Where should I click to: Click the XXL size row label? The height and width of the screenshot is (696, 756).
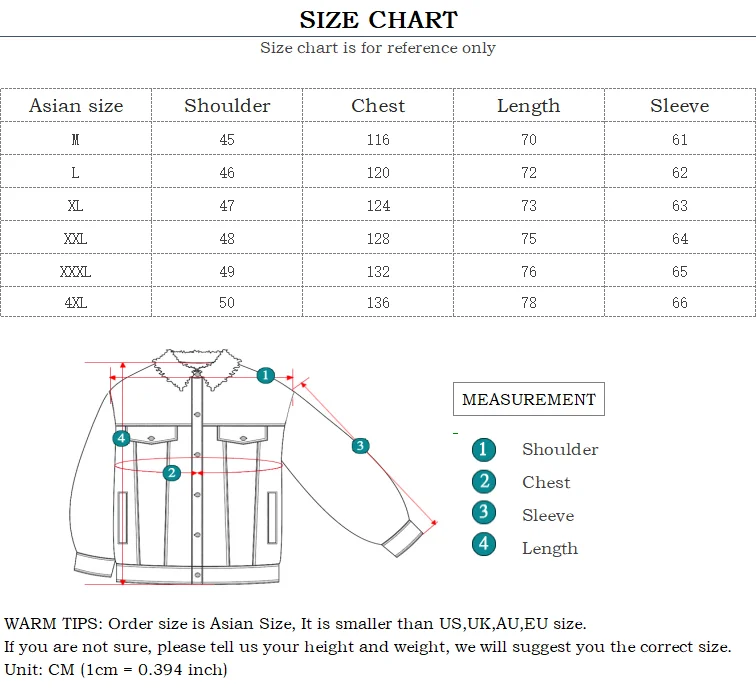tap(76, 239)
